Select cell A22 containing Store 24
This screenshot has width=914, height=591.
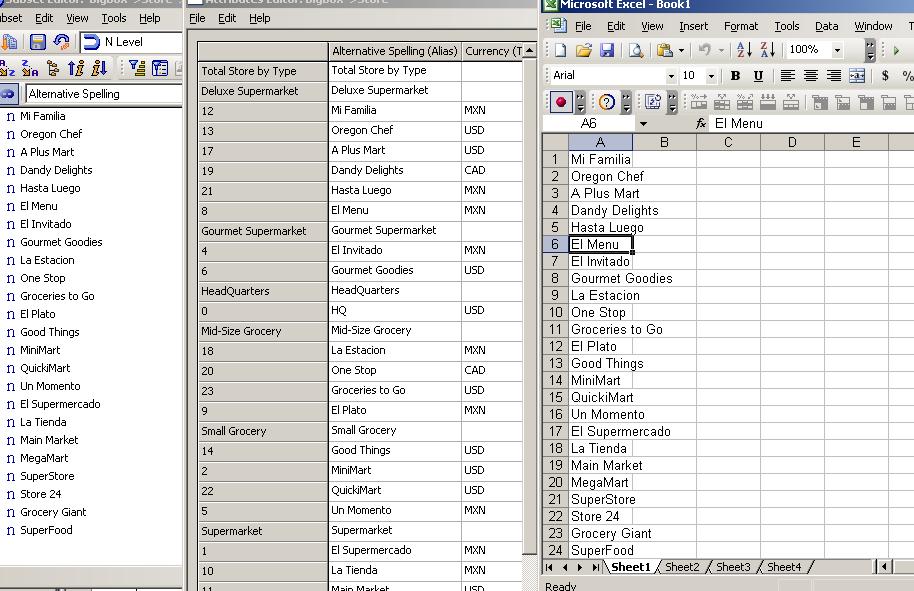point(600,516)
